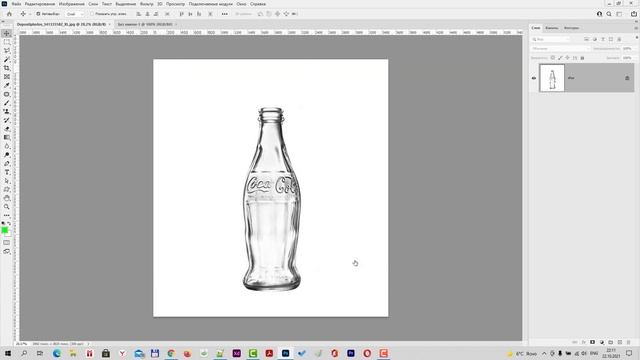Open the Edit Toolbar three-dots button
The image size is (640, 360).
tap(7, 215)
